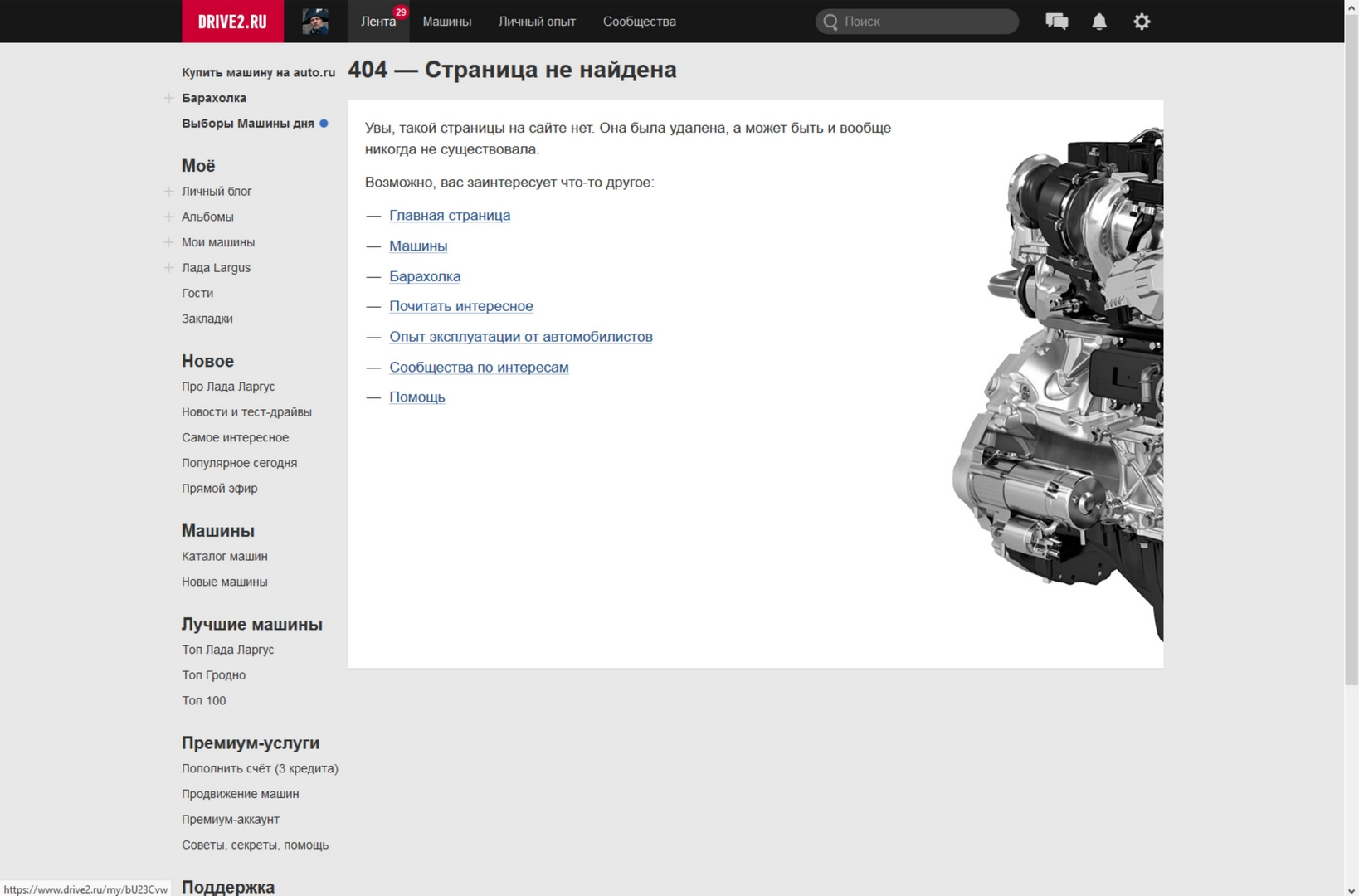Open Личный блог in sidebar
Image resolution: width=1359 pixels, height=896 pixels.
(x=217, y=192)
